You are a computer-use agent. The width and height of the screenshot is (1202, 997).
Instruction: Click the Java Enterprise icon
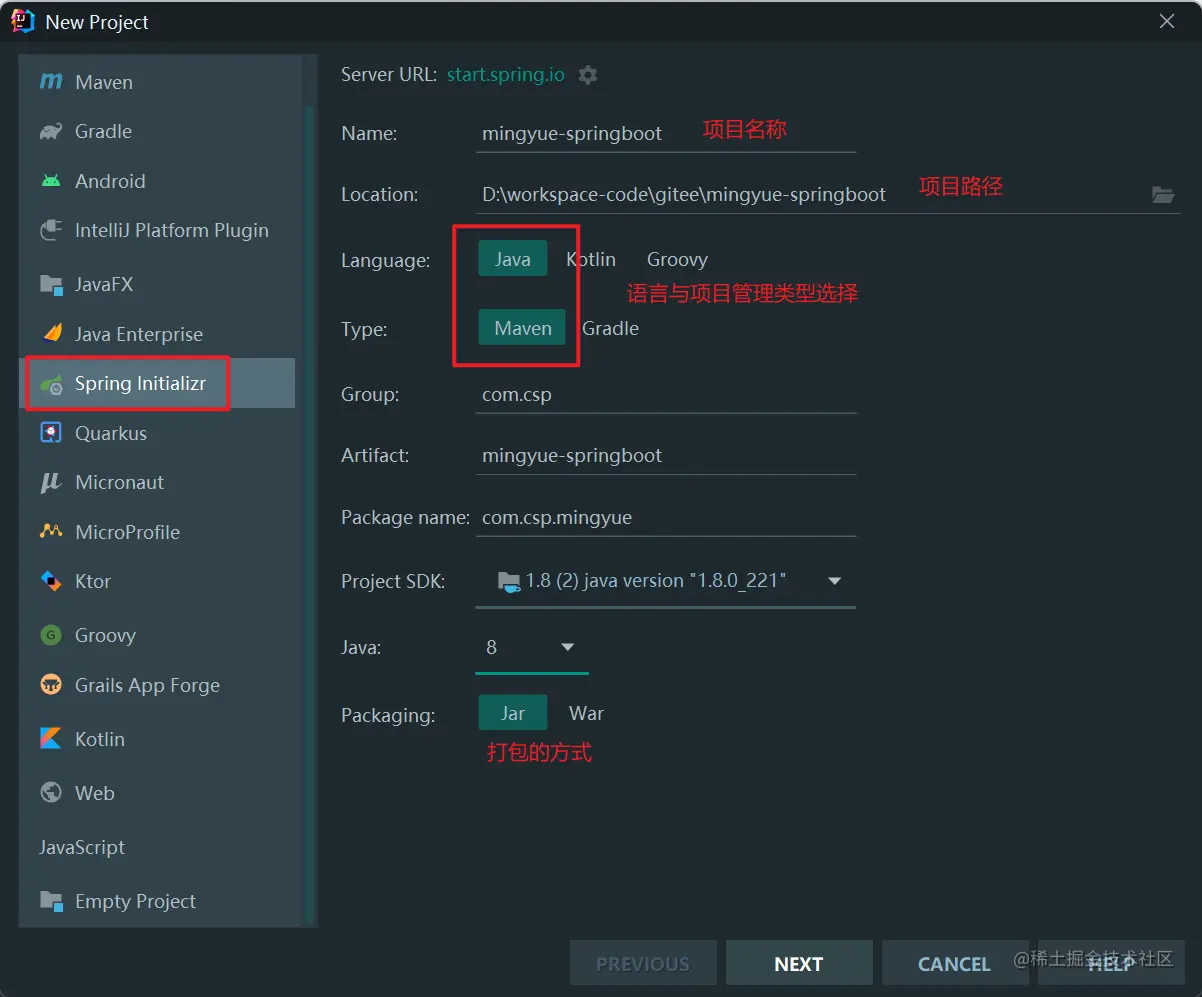[51, 334]
